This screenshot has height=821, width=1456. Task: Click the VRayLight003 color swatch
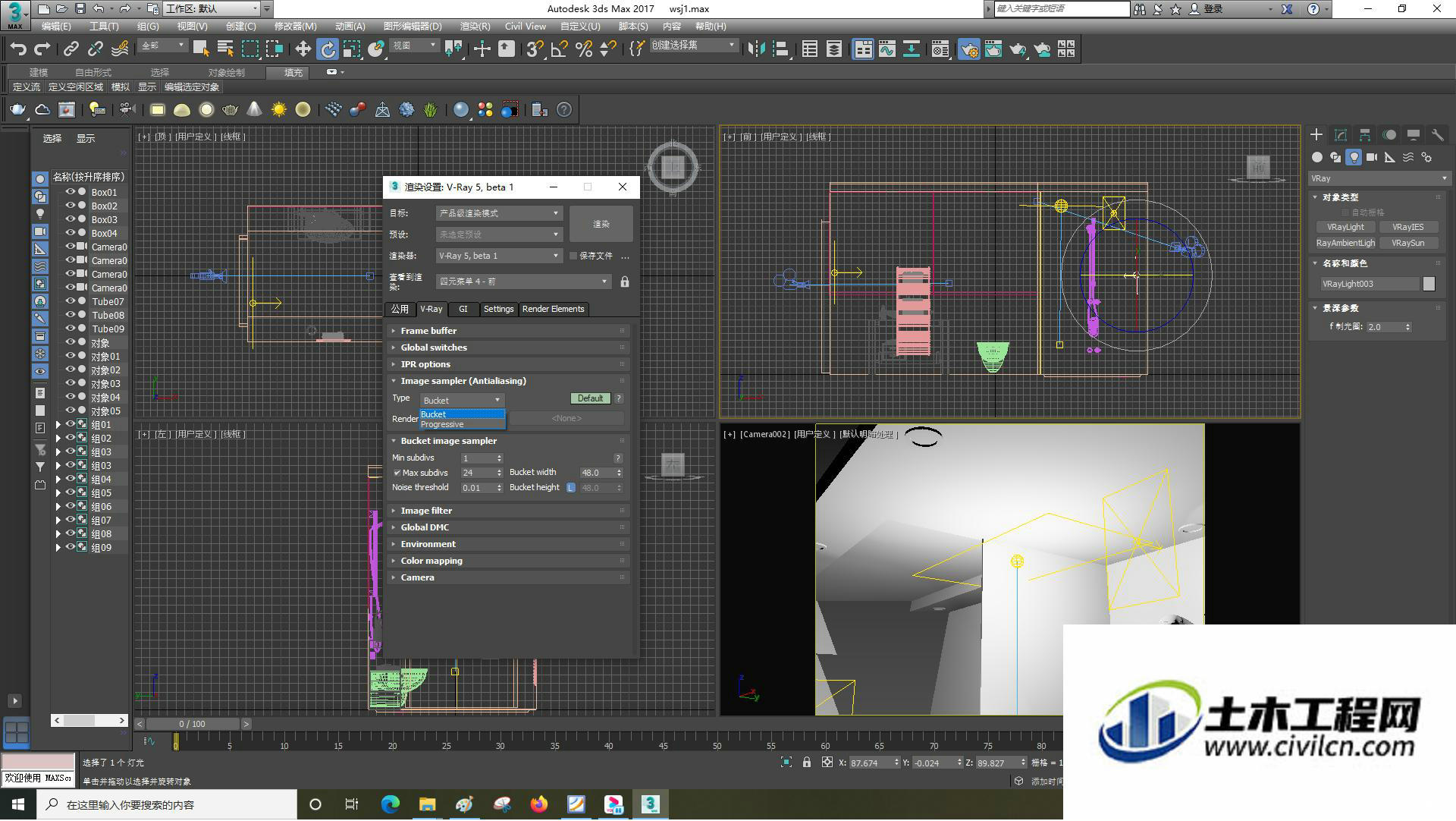1429,284
